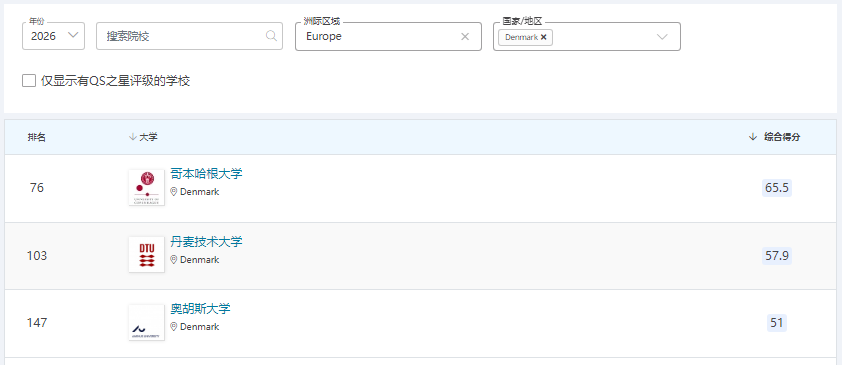The height and width of the screenshot is (365, 842).
Task: Click Denmark under 奥胡斯大学
Action: [x=199, y=326]
